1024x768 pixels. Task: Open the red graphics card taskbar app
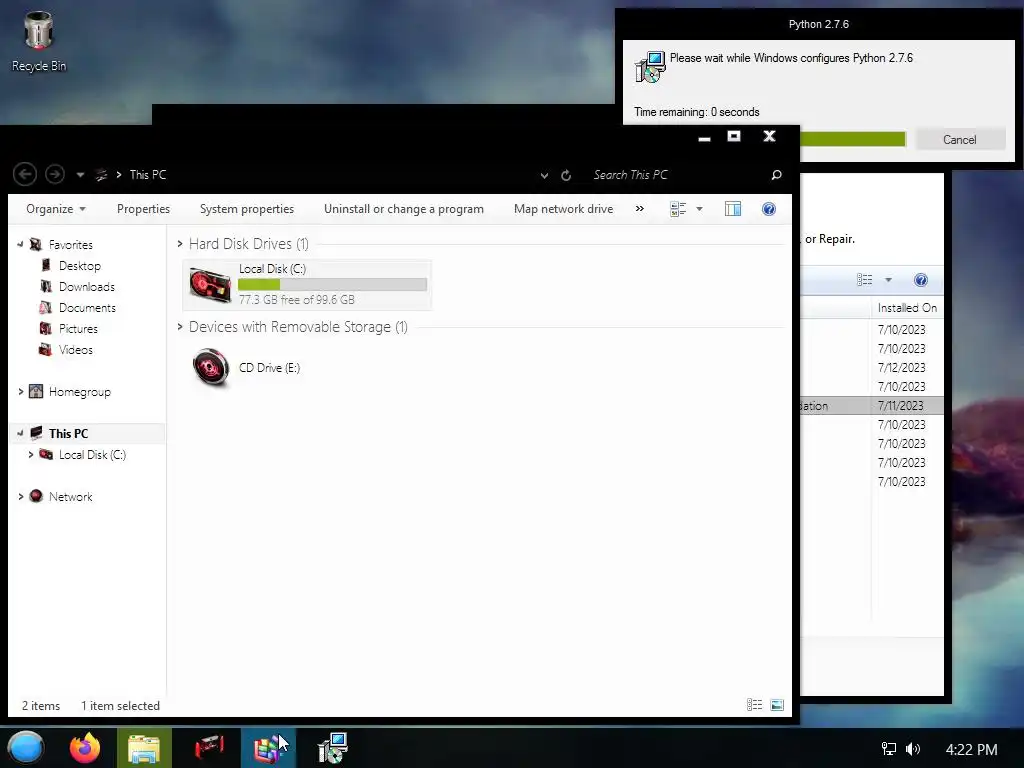[x=208, y=748]
